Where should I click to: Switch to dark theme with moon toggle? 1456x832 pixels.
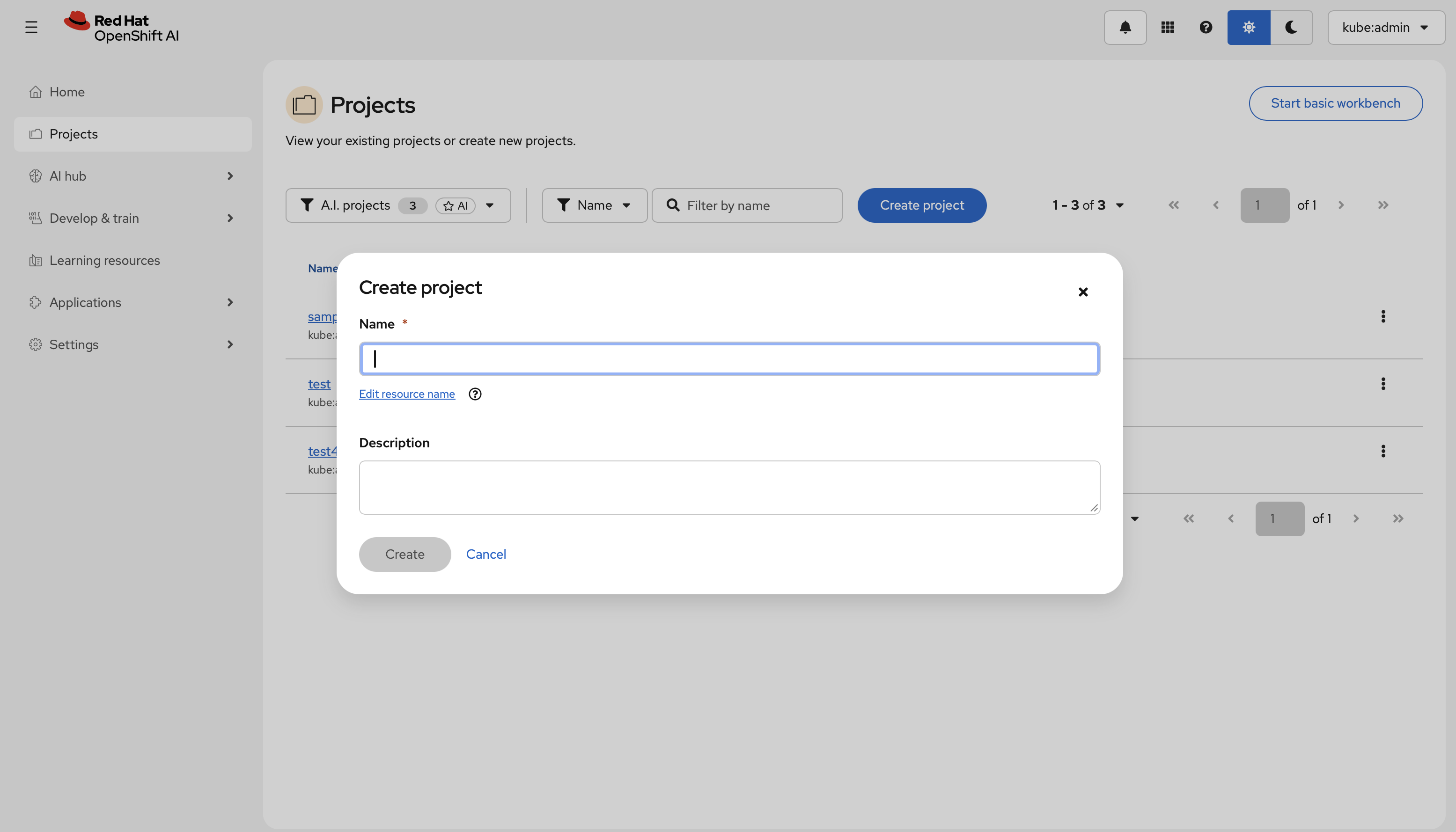coord(1291,28)
